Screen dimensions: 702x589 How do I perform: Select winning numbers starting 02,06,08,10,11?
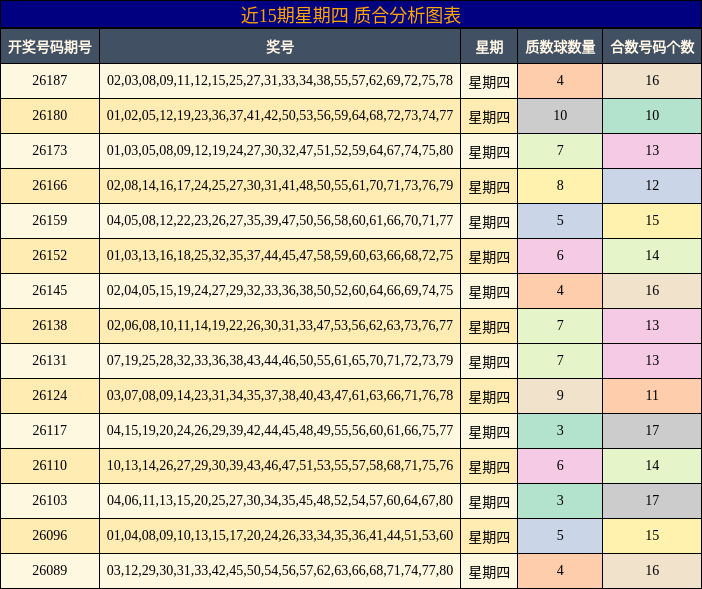click(x=280, y=325)
